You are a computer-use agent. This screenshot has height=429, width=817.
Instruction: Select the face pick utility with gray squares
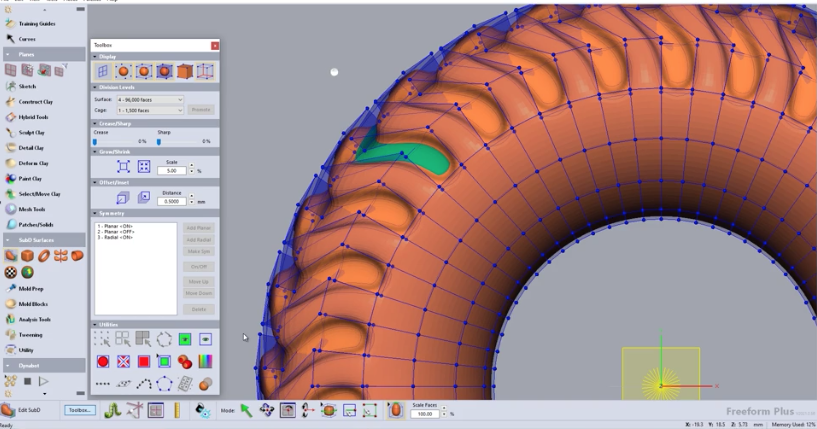143,339
